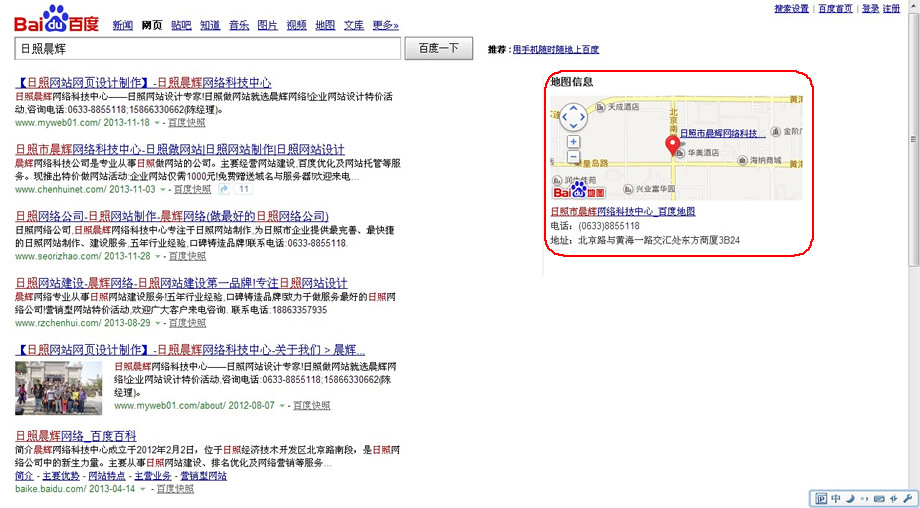Expand arrow next to www.myweb01.com/about/ 2012-08-07
Viewport: 920px width, 508px height.
282,406
